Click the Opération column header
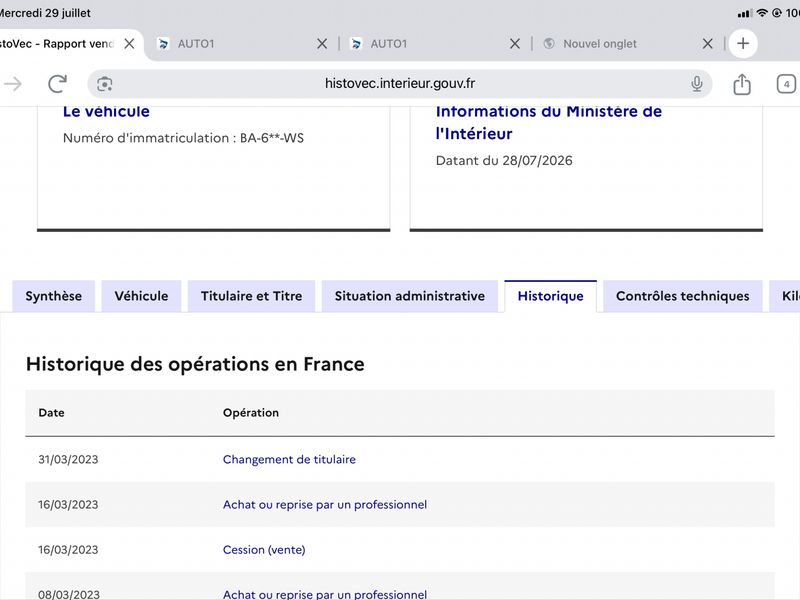This screenshot has height=600, width=800. (x=251, y=413)
